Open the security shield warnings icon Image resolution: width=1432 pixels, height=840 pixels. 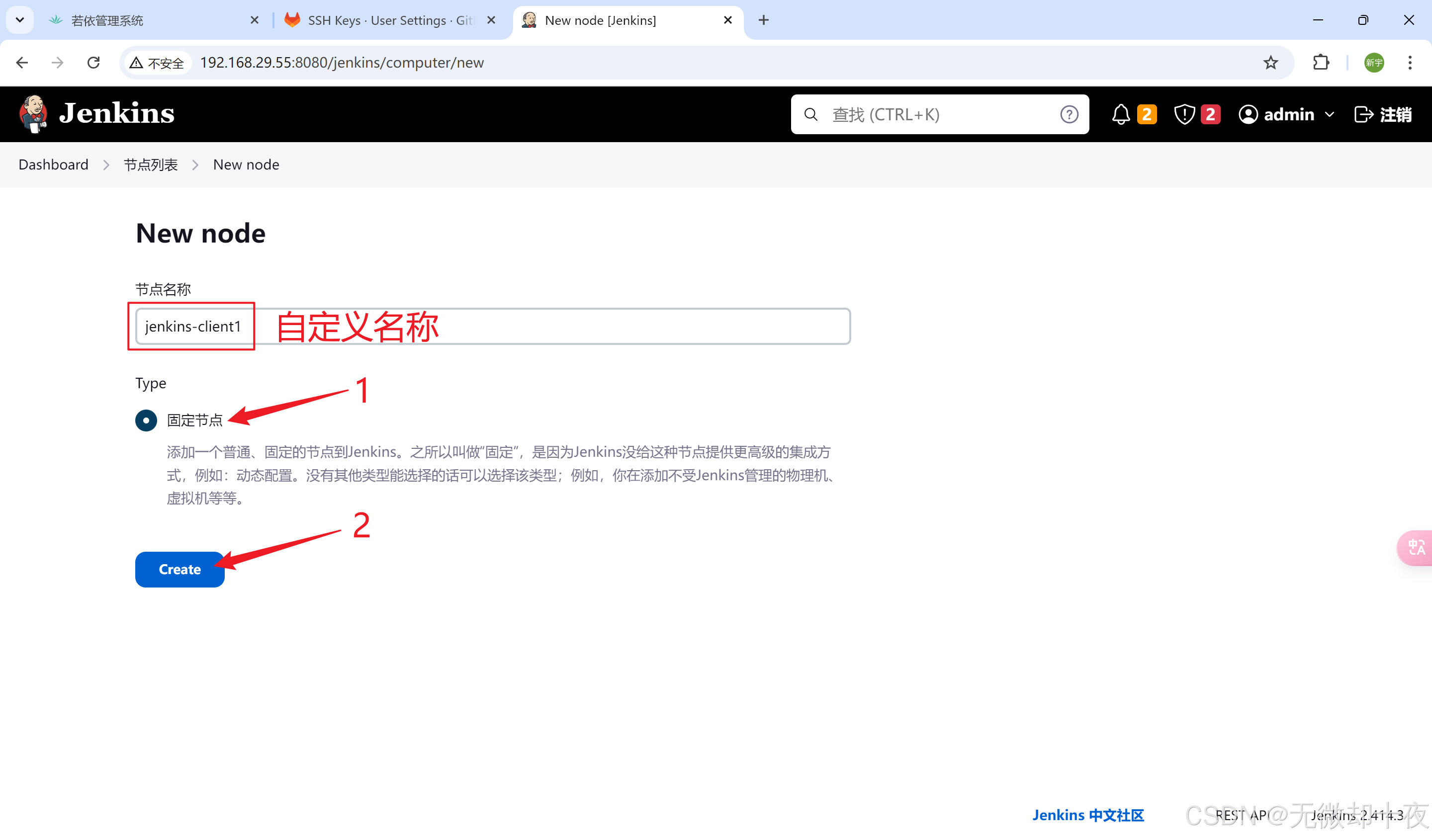tap(1184, 114)
